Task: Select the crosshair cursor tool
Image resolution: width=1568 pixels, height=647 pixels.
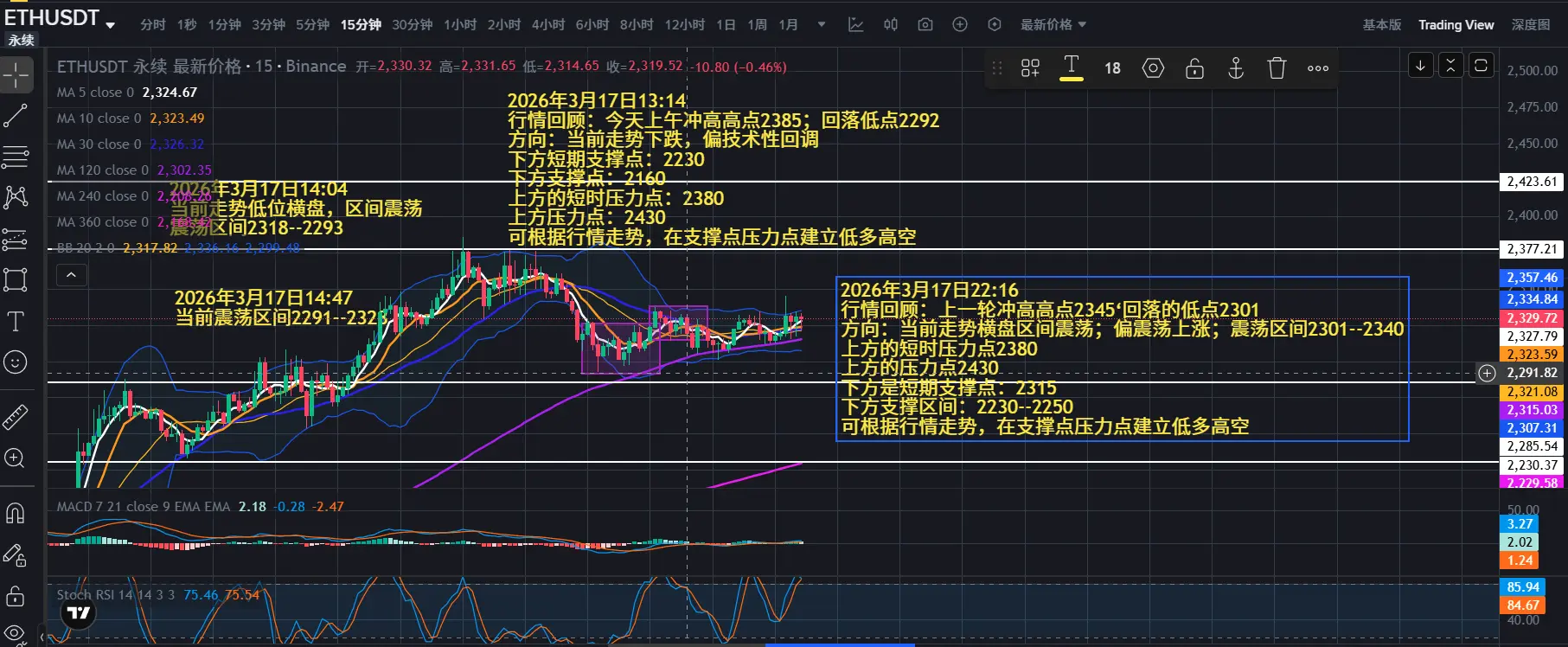Action: [16, 75]
